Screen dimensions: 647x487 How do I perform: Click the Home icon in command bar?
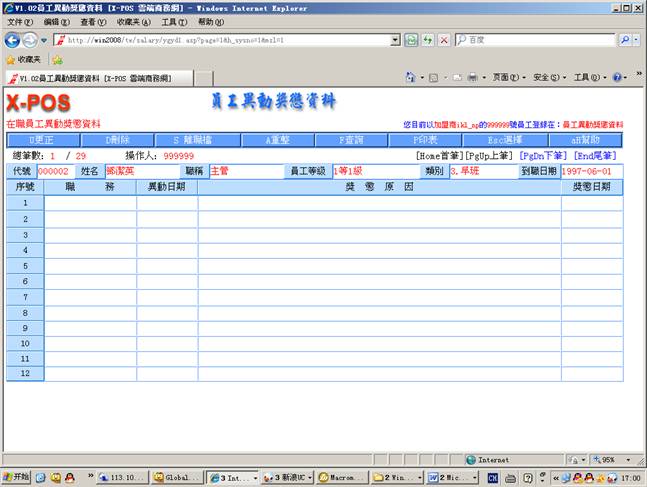pyautogui.click(x=411, y=77)
